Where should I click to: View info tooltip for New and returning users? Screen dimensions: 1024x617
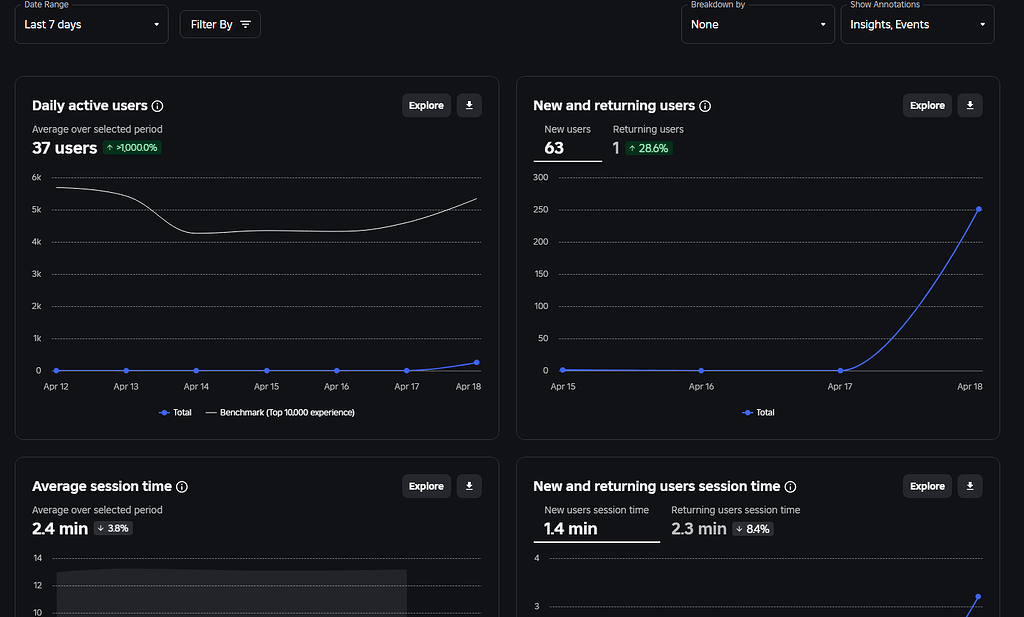[706, 105]
